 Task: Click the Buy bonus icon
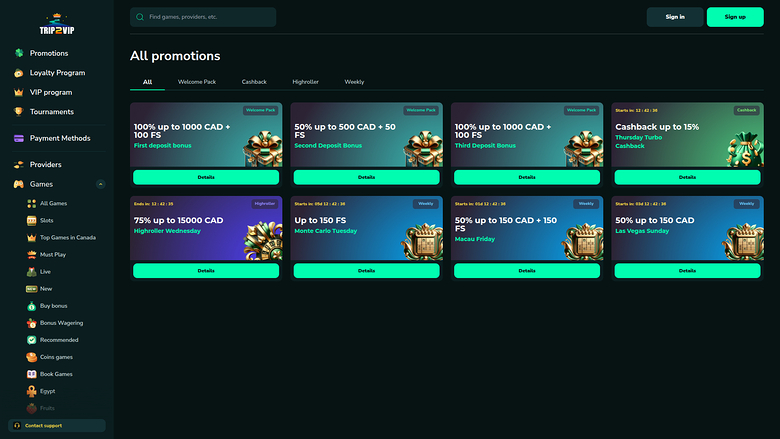[x=31, y=306]
